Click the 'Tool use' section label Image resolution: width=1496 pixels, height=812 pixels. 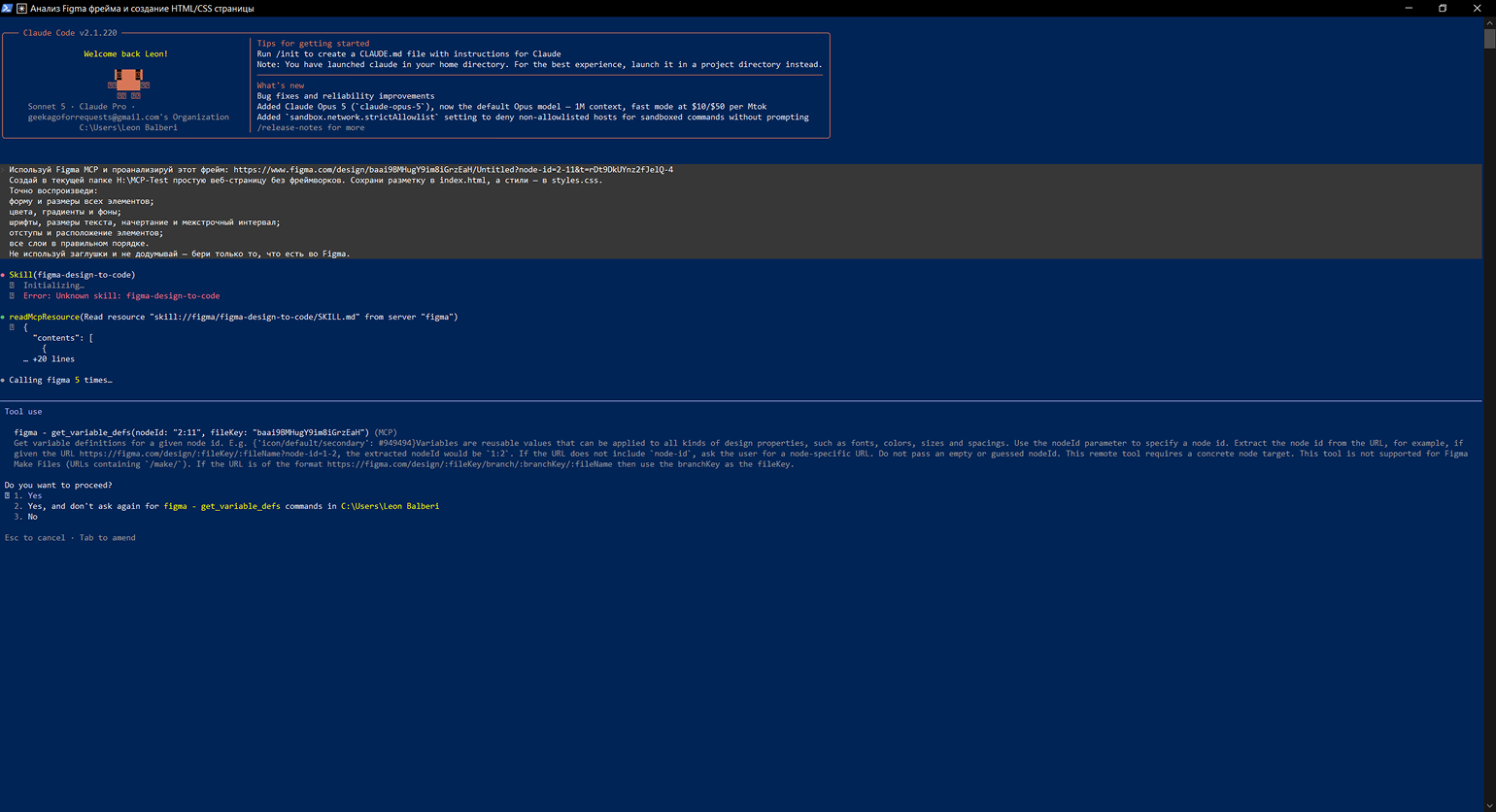tap(23, 412)
